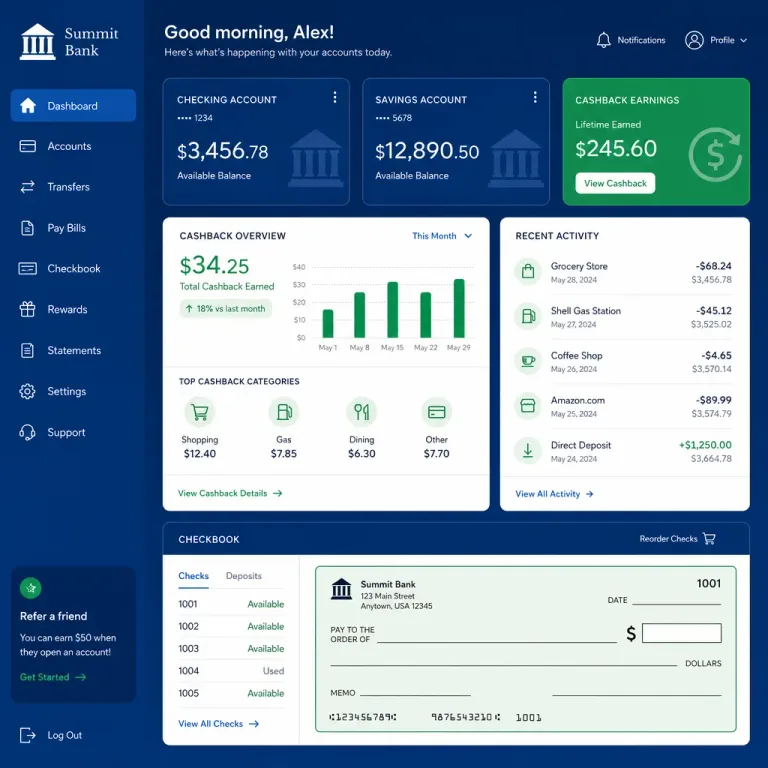
Task: Select check 1003 row
Action: pos(231,648)
